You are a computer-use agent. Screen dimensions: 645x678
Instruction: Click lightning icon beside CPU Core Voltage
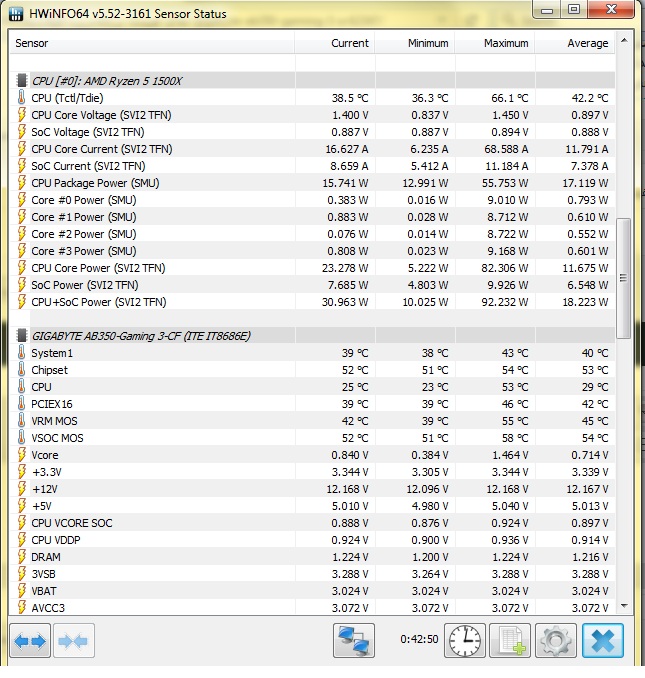pyautogui.click(x=21, y=115)
